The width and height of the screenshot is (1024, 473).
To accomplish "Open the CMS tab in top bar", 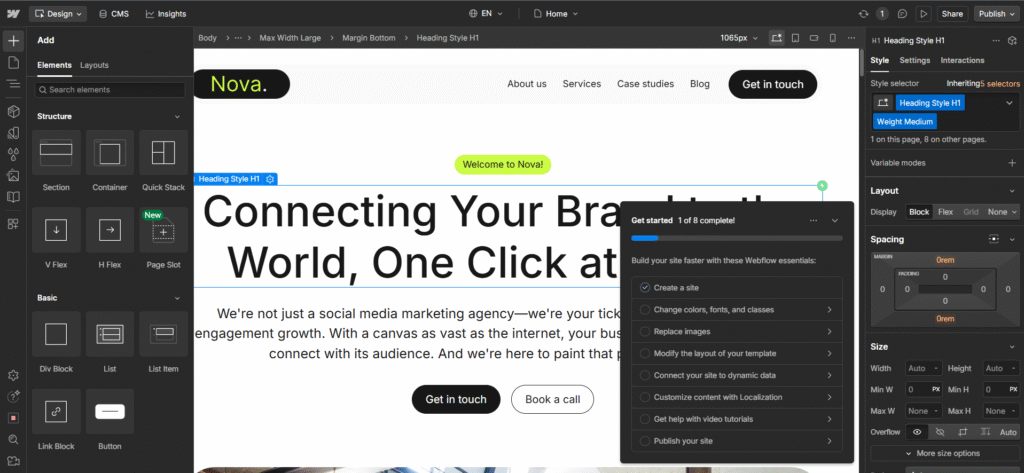I will pyautogui.click(x=114, y=14).
